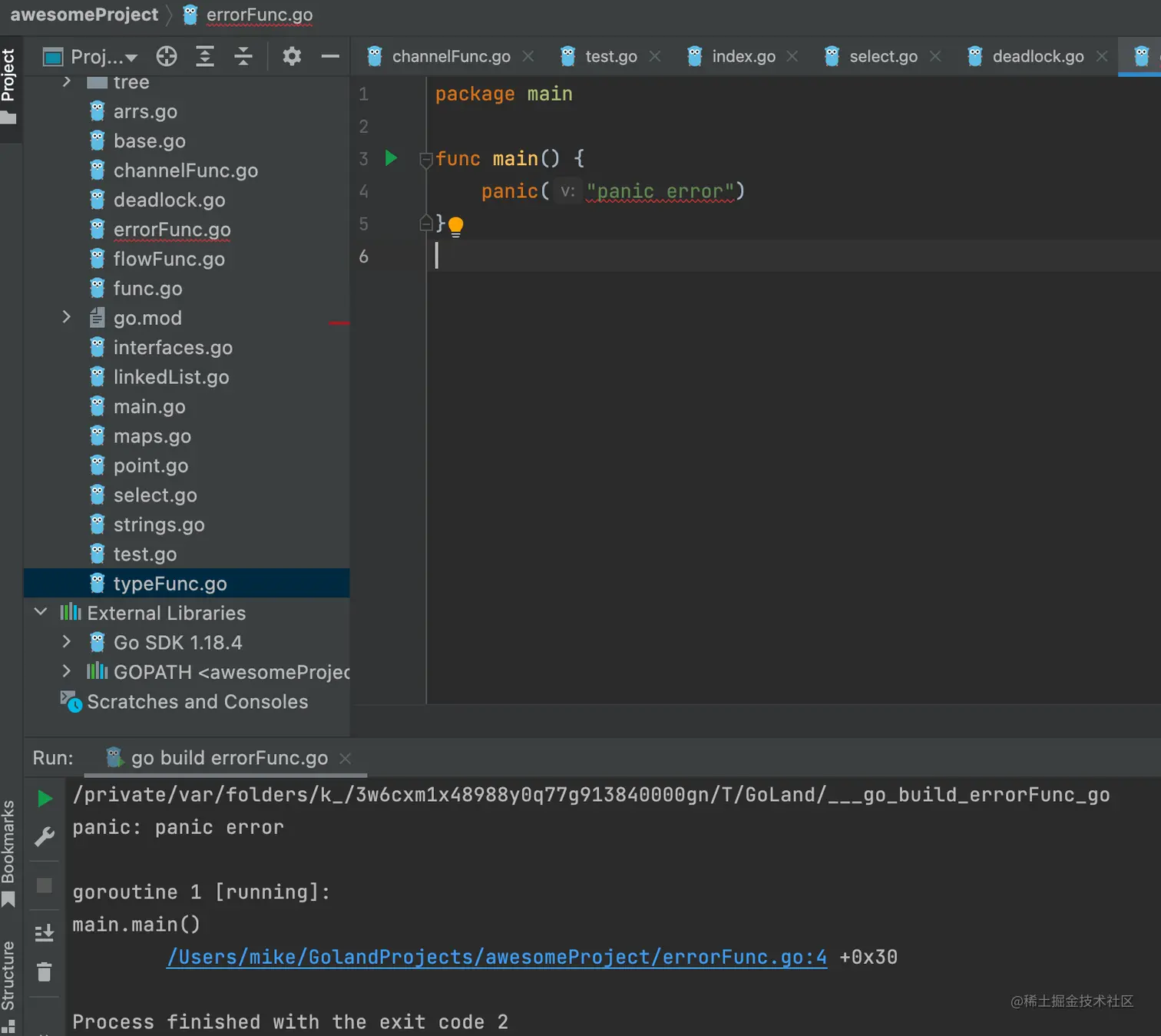Click the "package main" line in editor
Screen dimensions: 1161x1036
pyautogui.click(x=504, y=94)
